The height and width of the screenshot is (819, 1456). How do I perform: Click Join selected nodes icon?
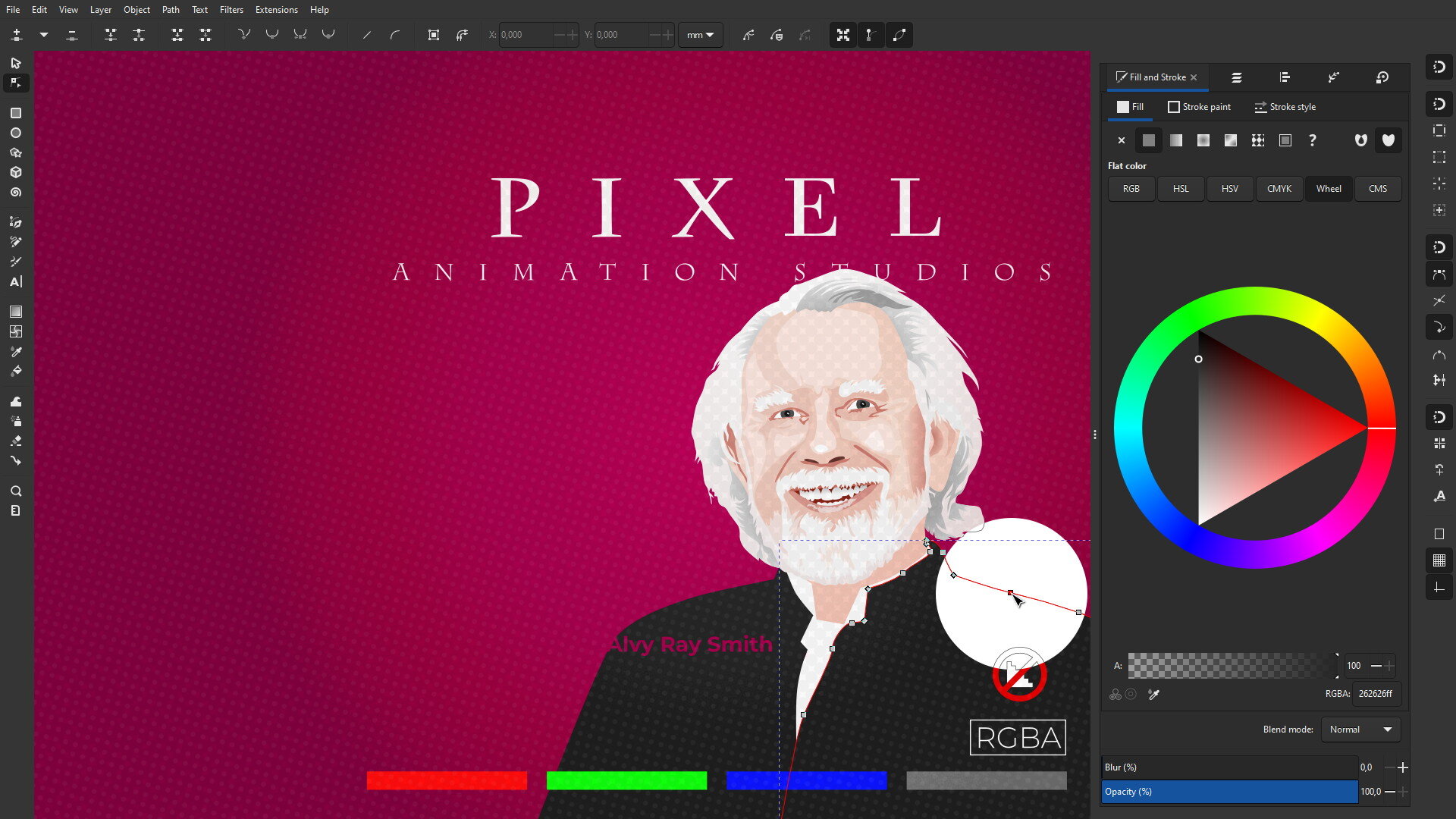tap(111, 35)
